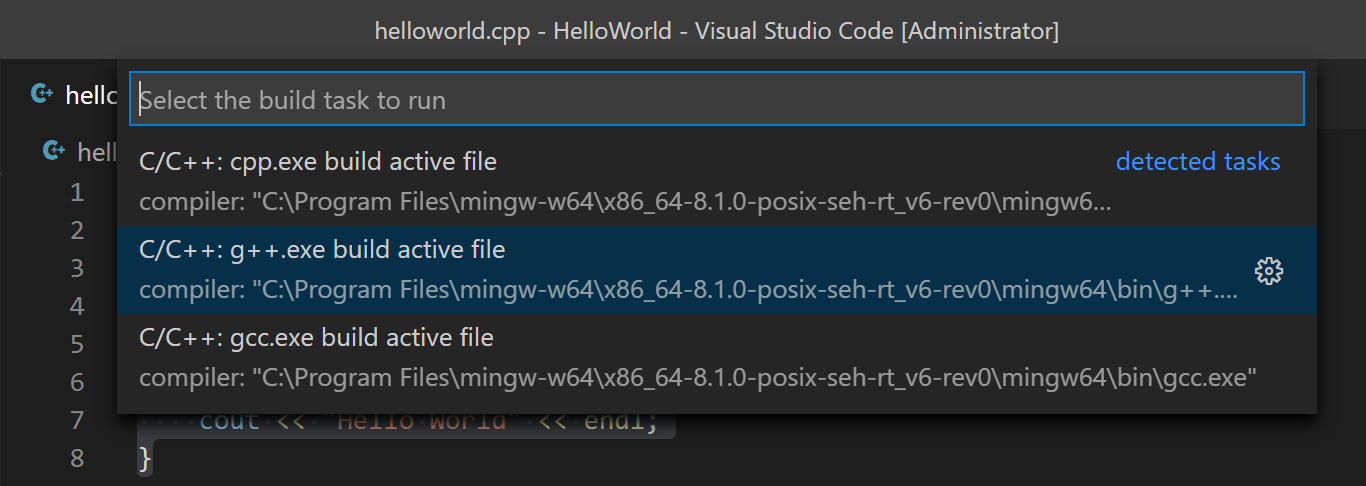Screen dimensions: 1366x486
Task: Click the g++.exe compiler path text
Action: coord(689,290)
